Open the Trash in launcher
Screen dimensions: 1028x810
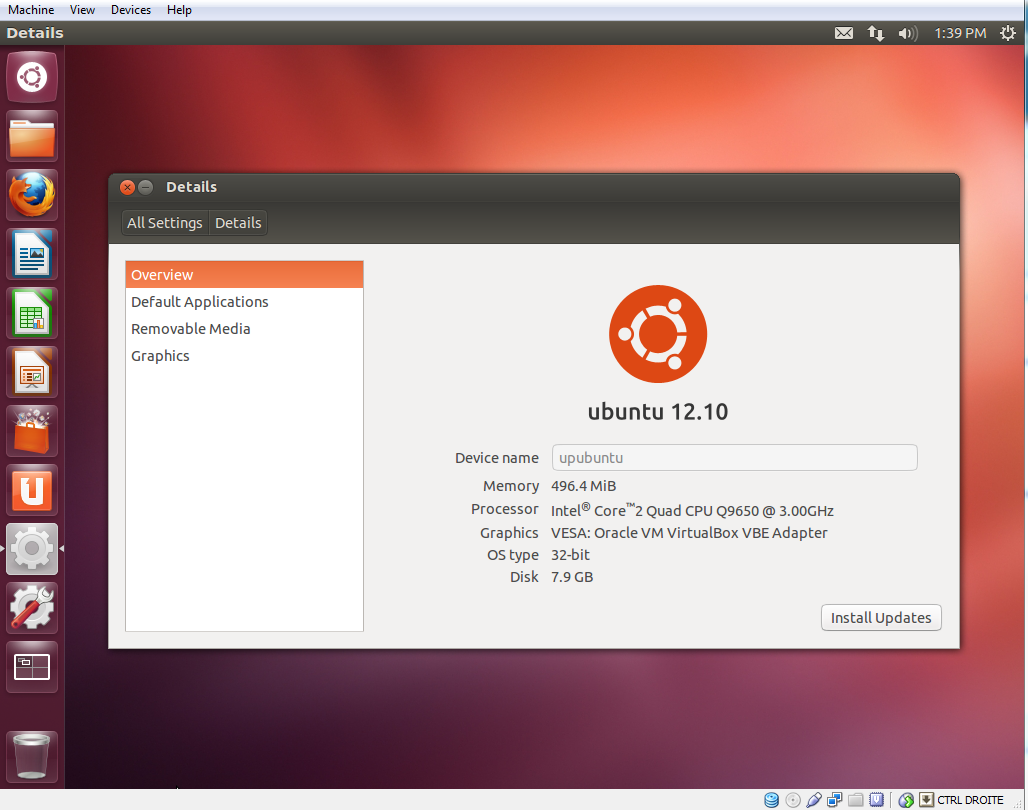coord(31,757)
